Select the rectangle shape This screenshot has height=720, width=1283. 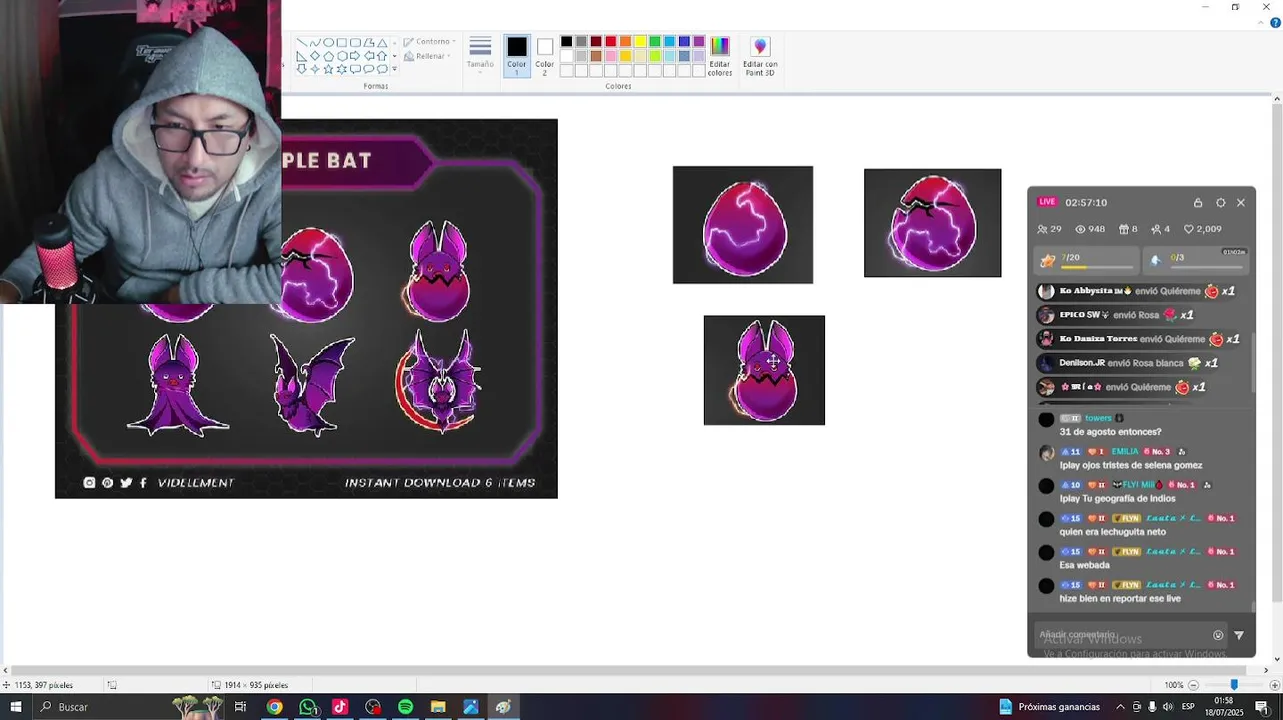[342, 43]
